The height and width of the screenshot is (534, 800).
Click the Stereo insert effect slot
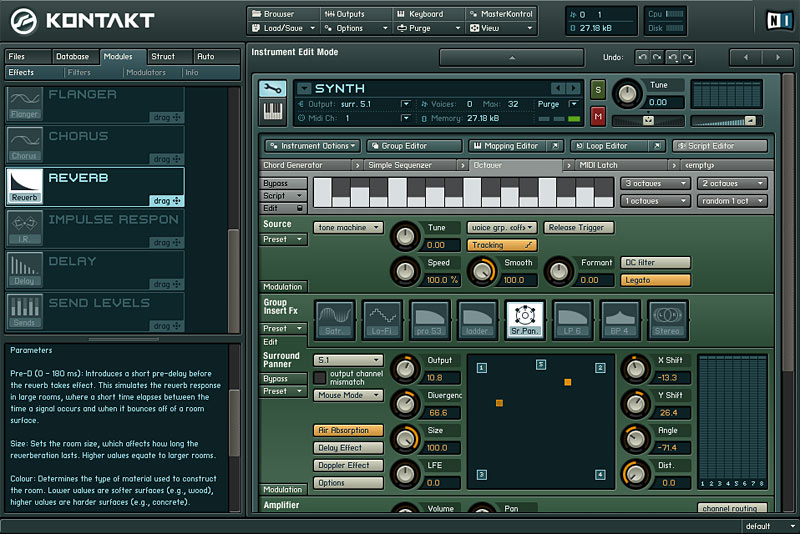click(x=667, y=320)
